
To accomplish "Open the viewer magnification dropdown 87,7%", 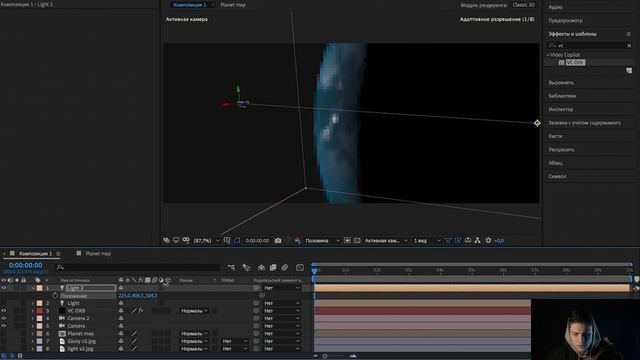I will (x=207, y=240).
